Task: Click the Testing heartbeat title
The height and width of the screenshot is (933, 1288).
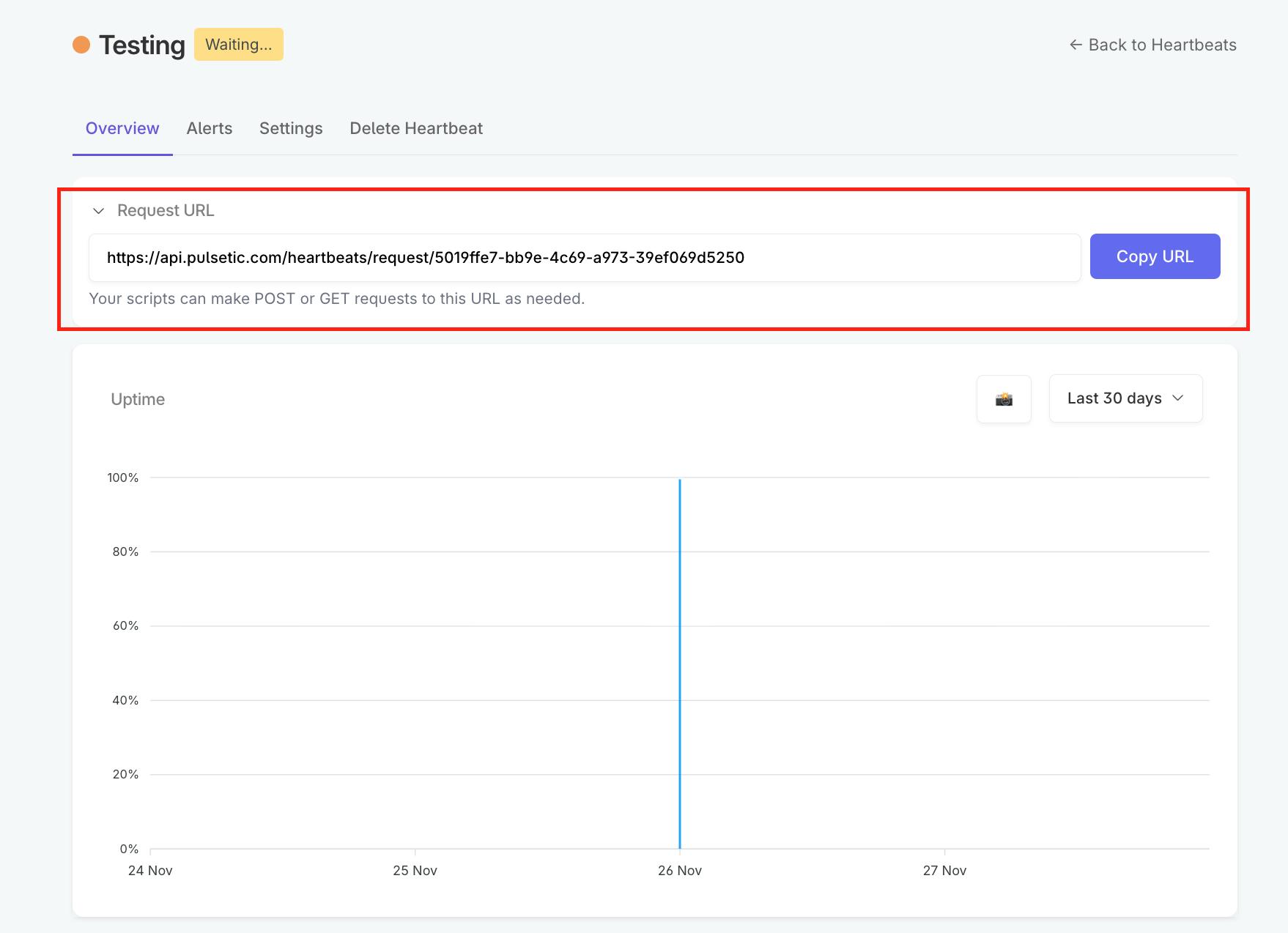Action: [142, 45]
